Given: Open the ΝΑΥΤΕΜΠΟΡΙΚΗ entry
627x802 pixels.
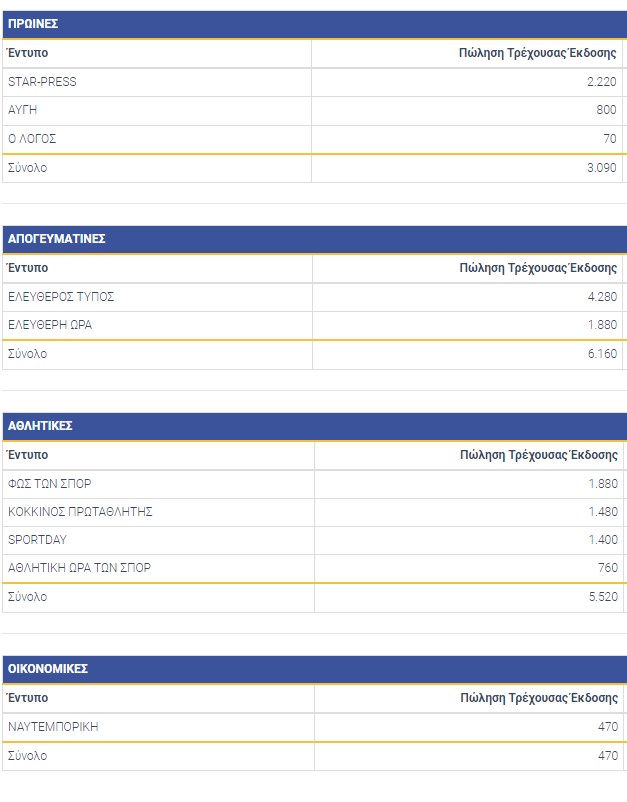Looking at the screenshot, I should [53, 727].
